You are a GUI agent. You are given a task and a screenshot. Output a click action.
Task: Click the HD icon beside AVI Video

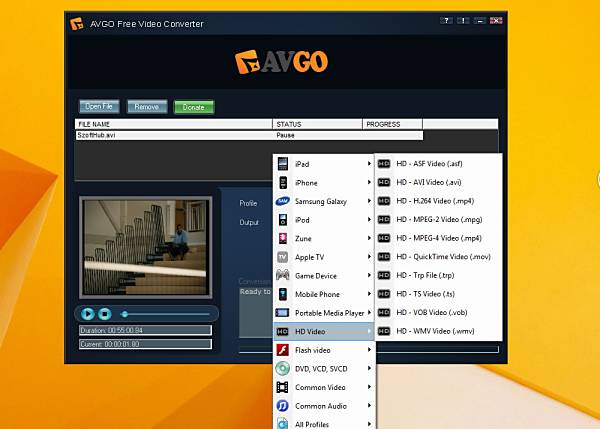click(384, 182)
